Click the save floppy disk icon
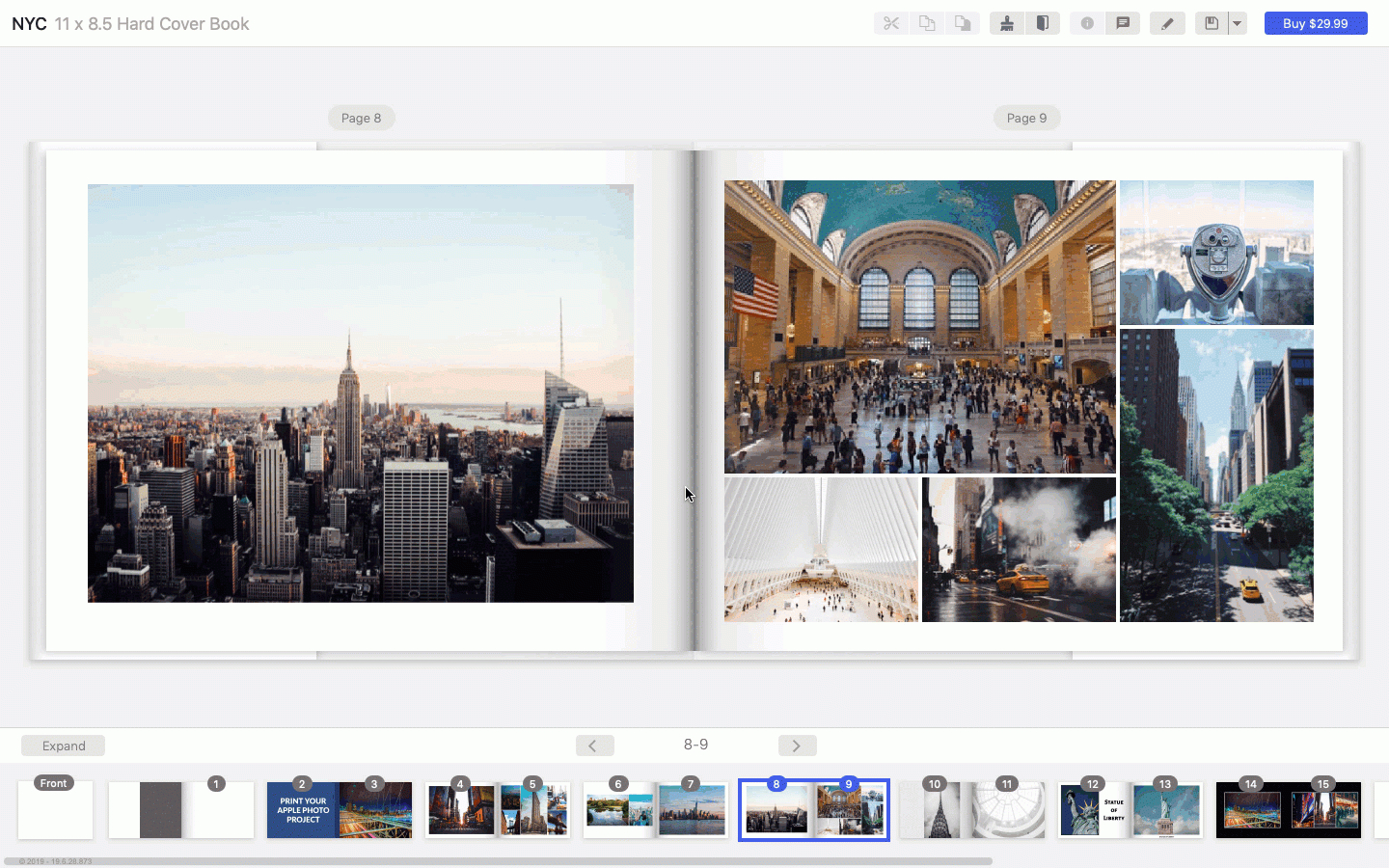This screenshot has width=1389, height=868. tap(1212, 23)
